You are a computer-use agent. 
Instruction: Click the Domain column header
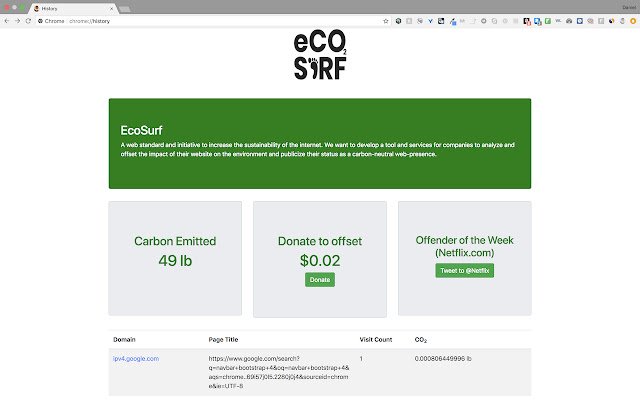point(124,340)
